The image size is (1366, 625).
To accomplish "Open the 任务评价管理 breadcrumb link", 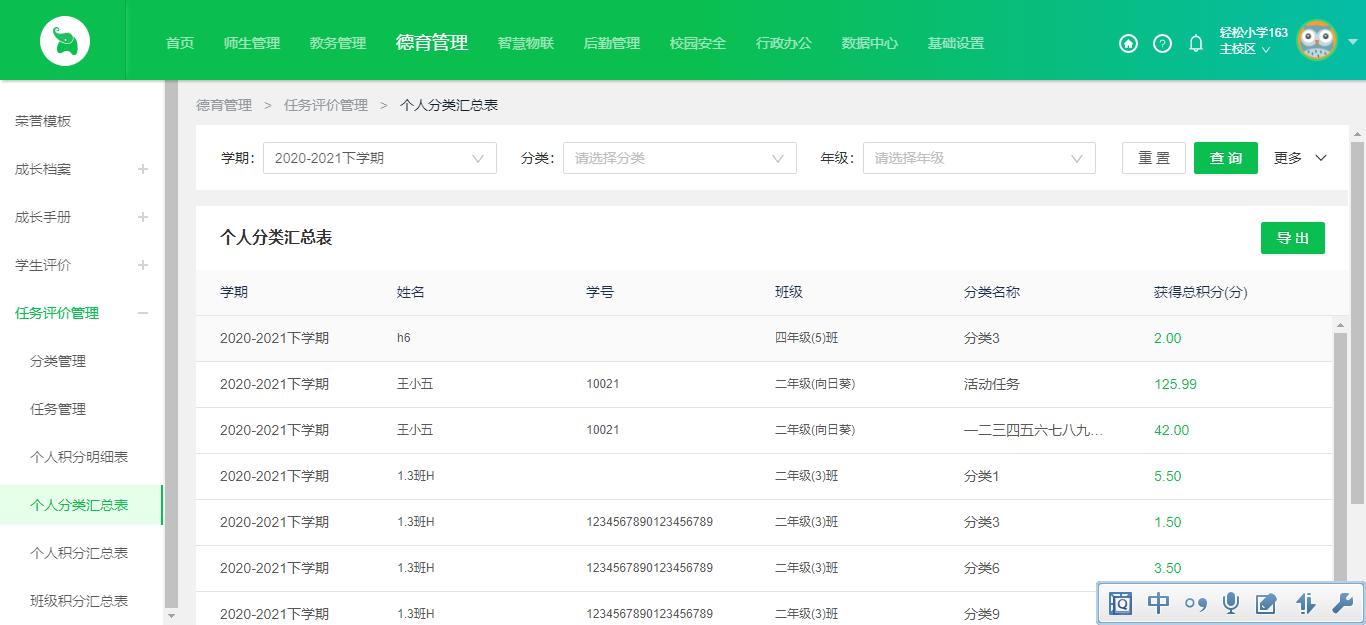I will pyautogui.click(x=327, y=104).
